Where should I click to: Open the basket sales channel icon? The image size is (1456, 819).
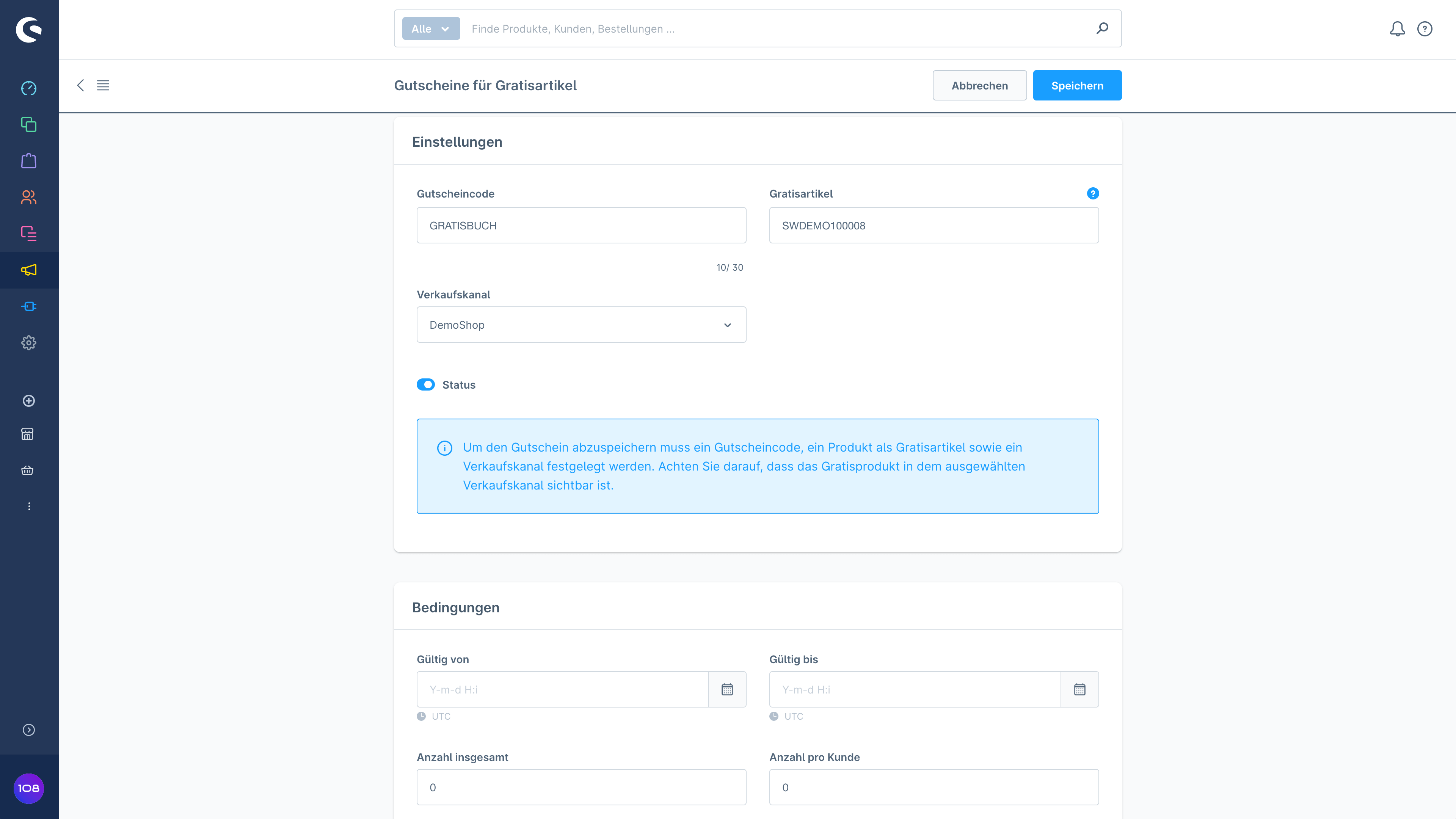[27, 470]
